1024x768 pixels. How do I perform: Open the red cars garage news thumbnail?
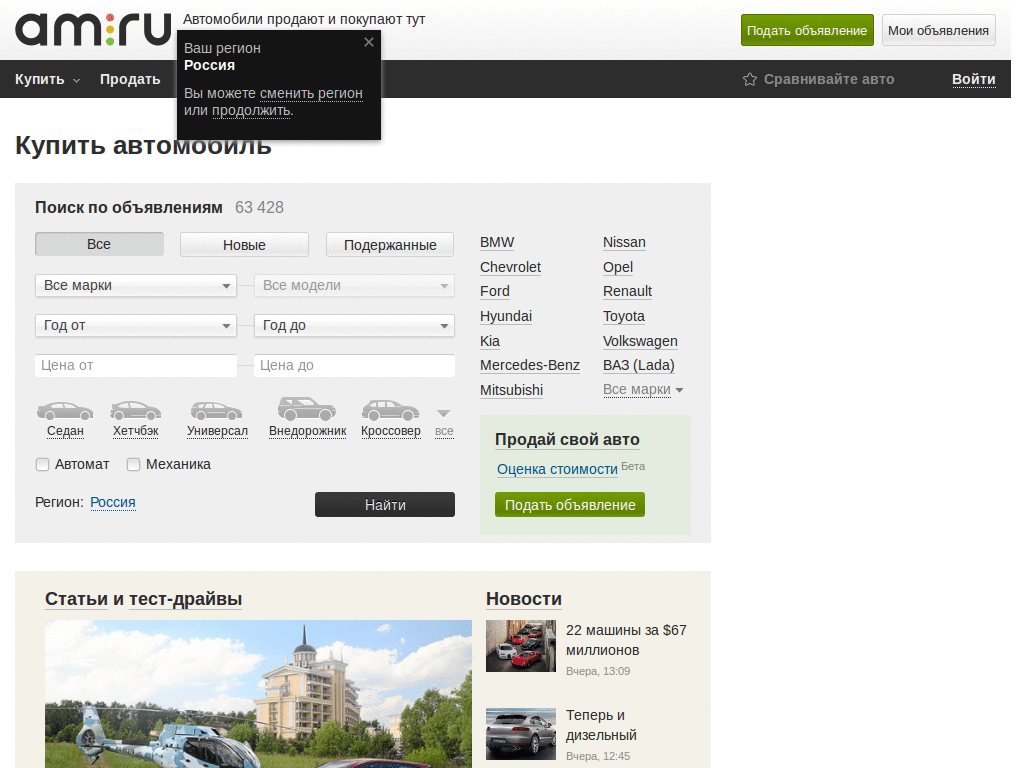pyautogui.click(x=520, y=646)
